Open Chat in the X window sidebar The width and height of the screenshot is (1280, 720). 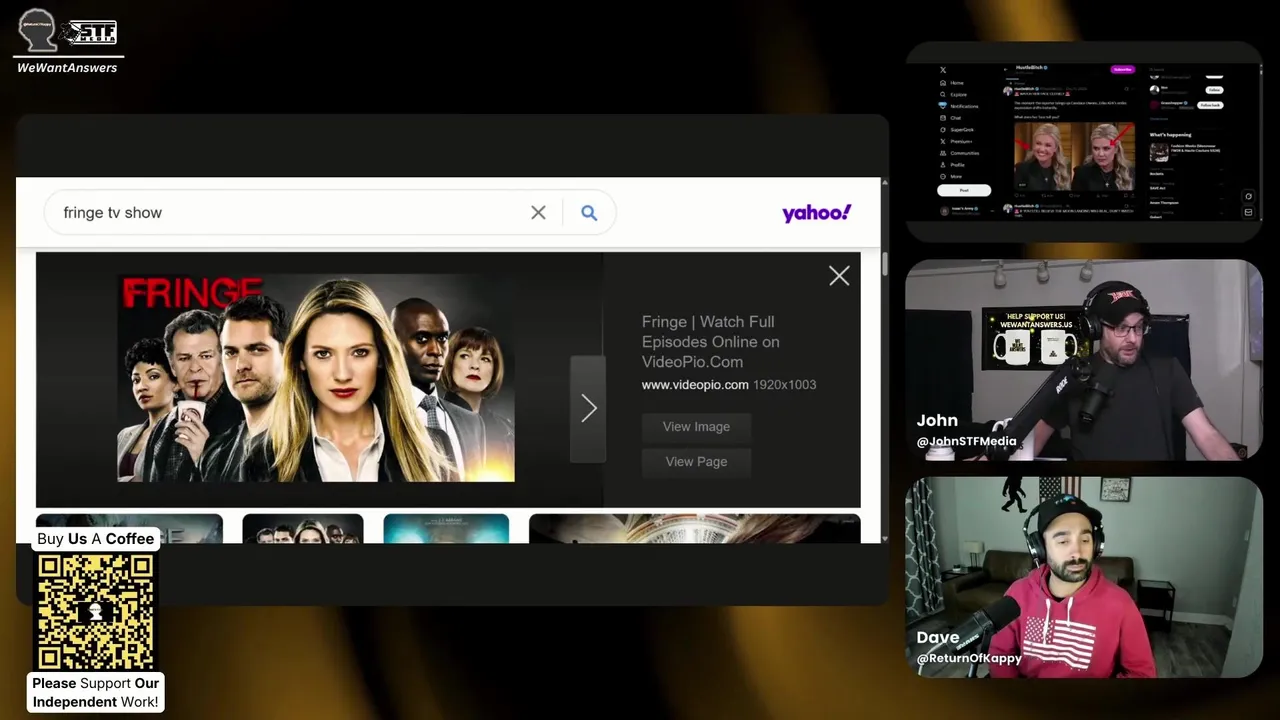pos(950,118)
